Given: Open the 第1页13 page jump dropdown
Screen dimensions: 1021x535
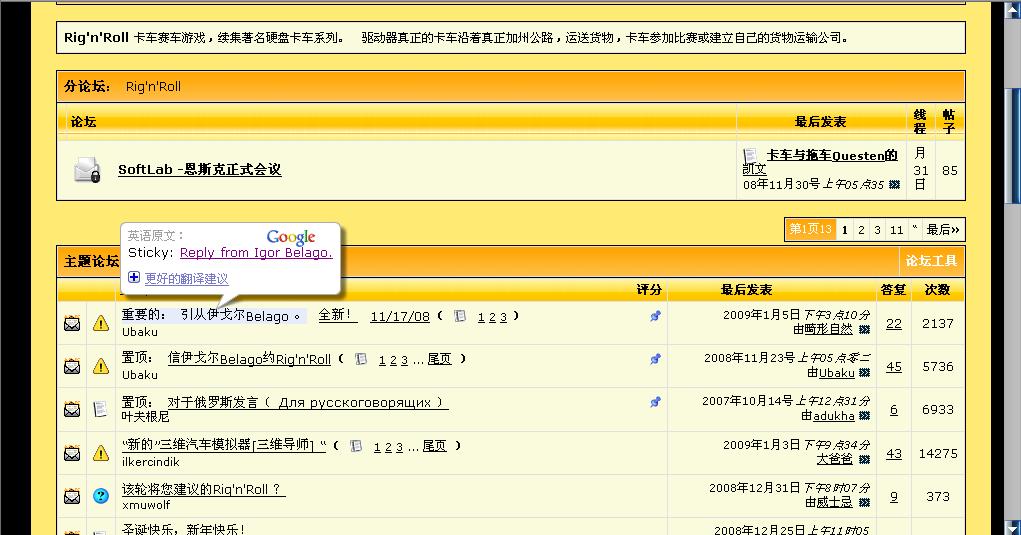Looking at the screenshot, I should [810, 229].
